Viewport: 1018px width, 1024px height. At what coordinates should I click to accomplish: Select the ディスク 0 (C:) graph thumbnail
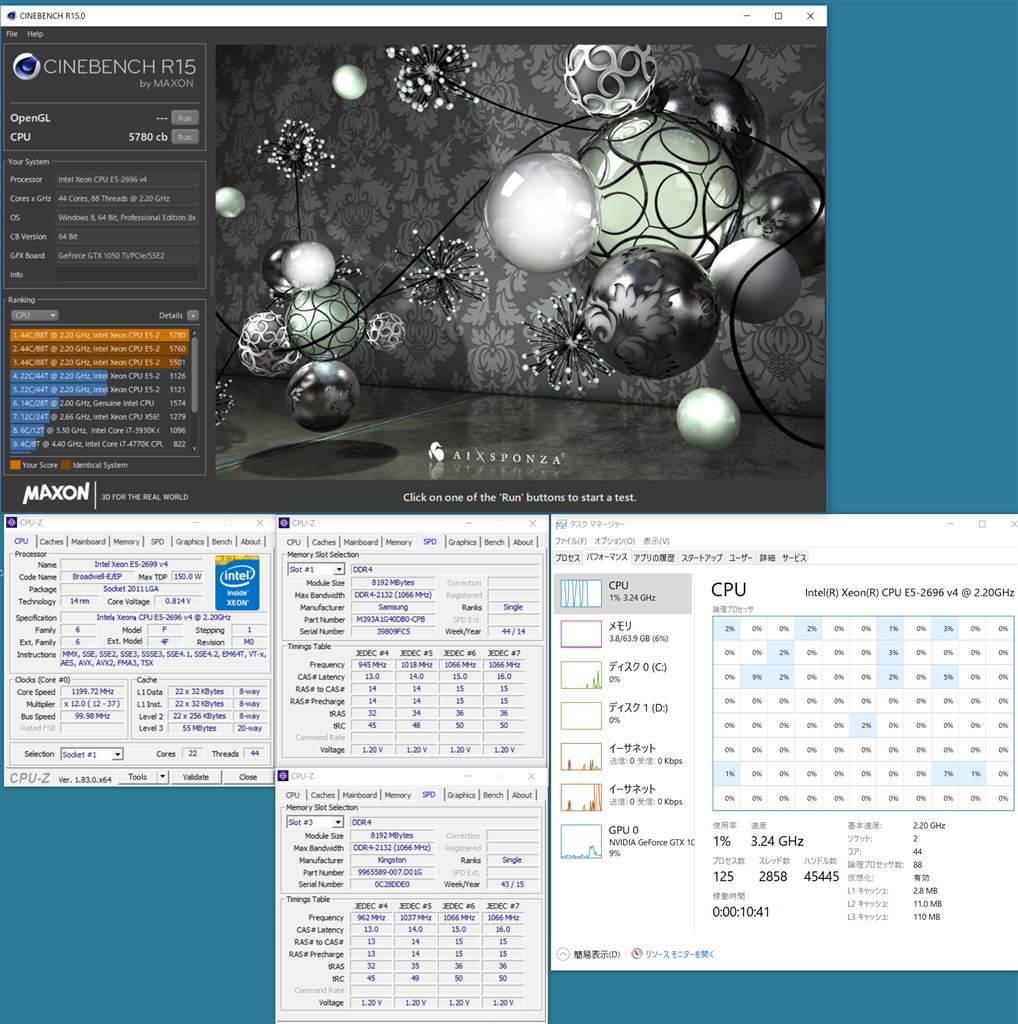[581, 675]
